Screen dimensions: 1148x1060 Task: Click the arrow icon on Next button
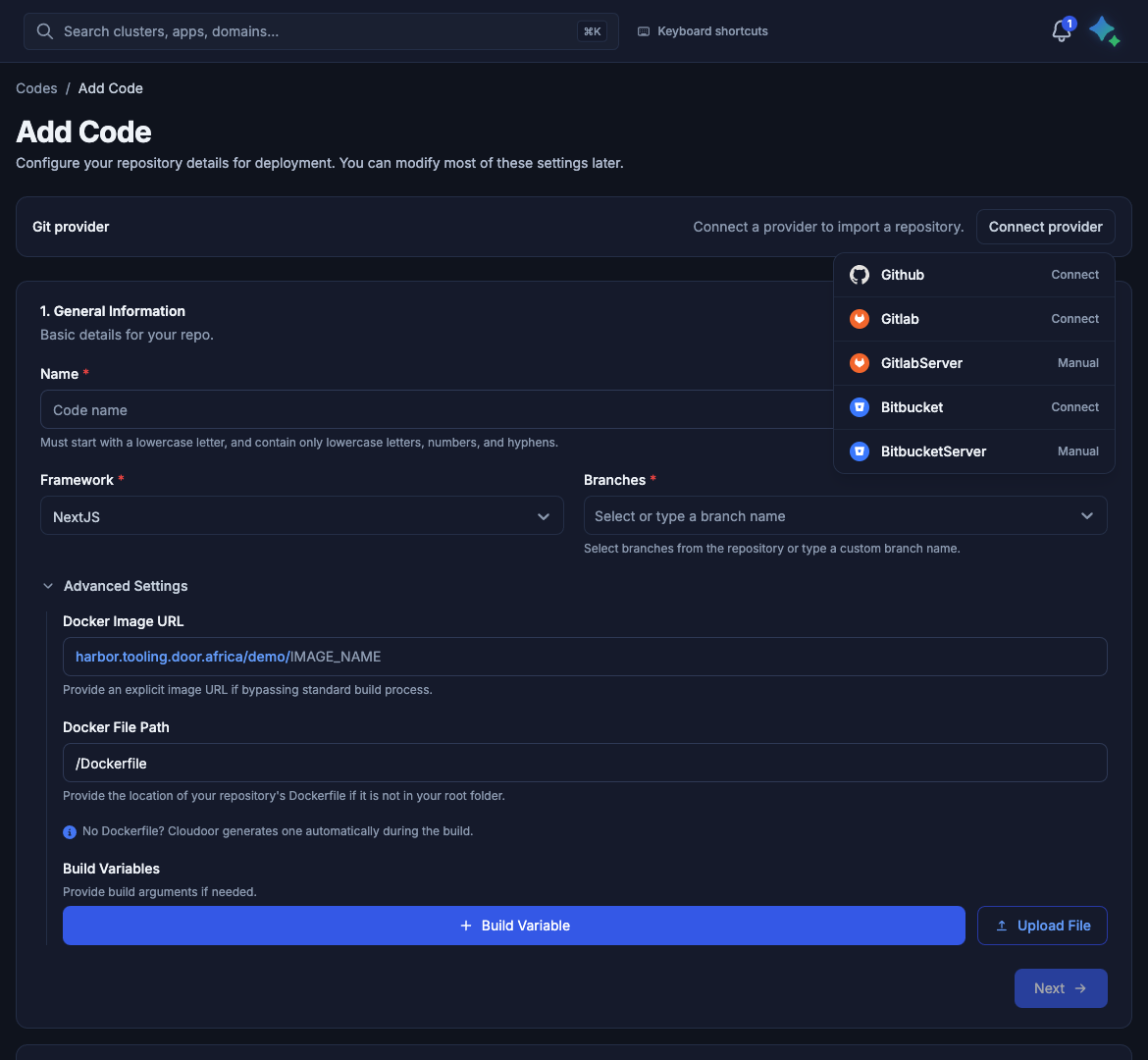pos(1080,989)
